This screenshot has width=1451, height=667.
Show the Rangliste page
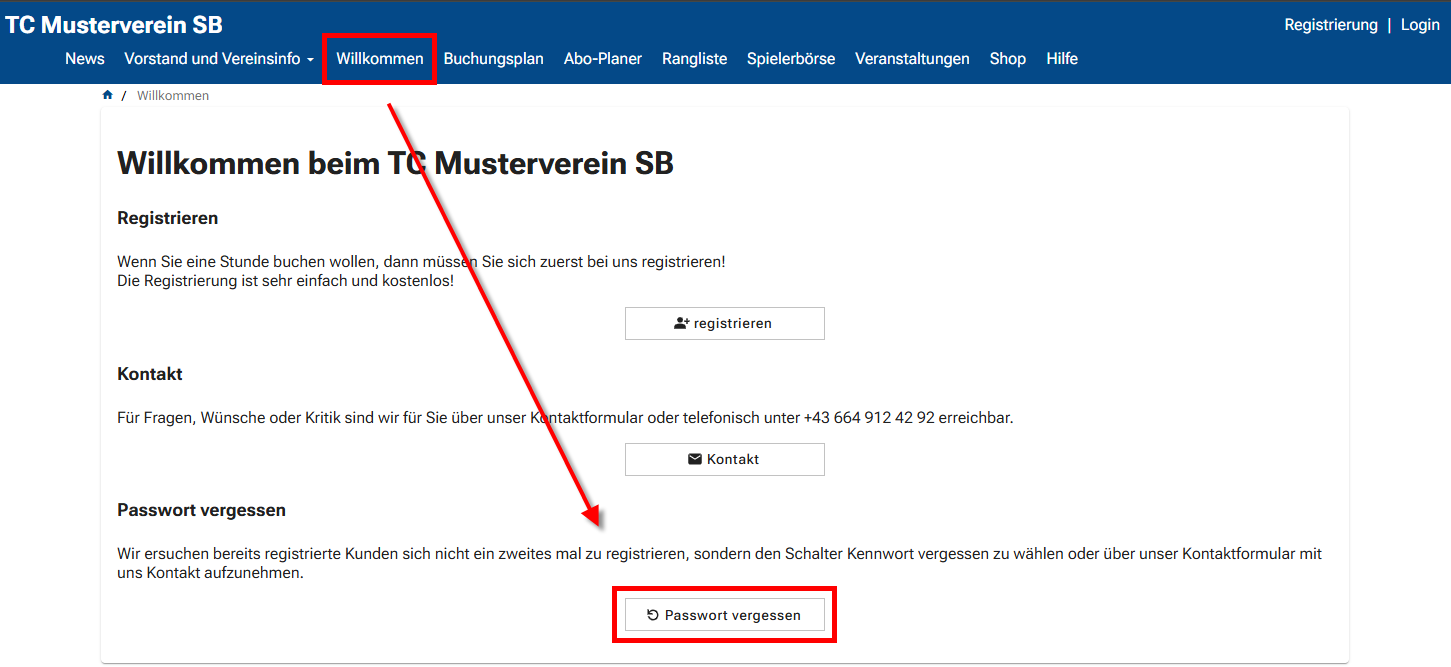tap(694, 59)
